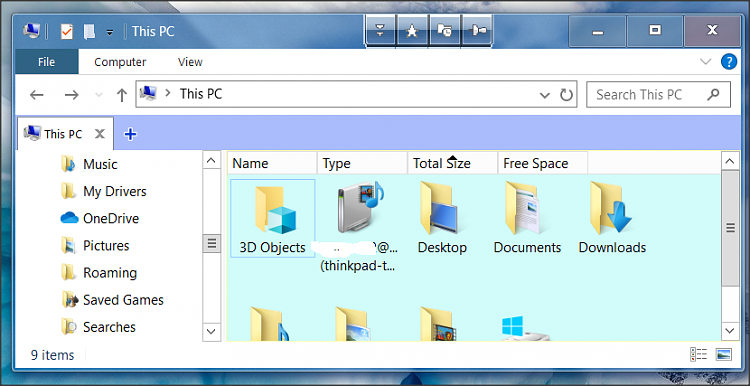750x386 pixels.
Task: Click the pin button in title bar
Action: coord(477,31)
